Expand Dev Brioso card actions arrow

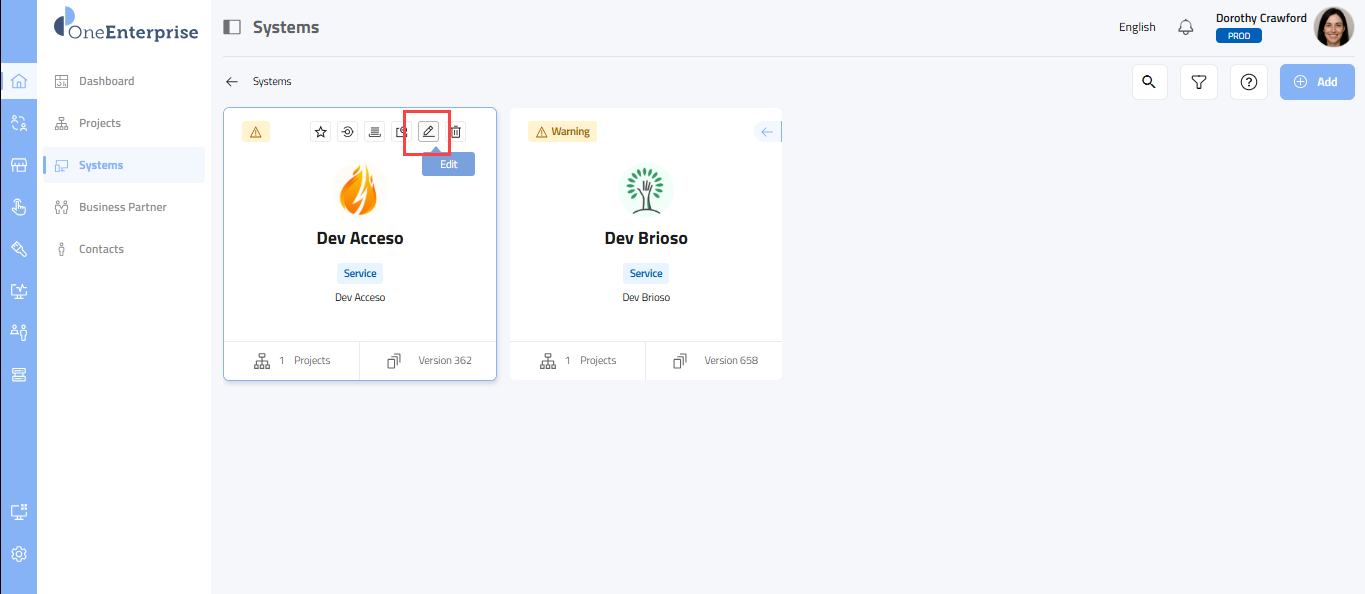click(x=767, y=132)
